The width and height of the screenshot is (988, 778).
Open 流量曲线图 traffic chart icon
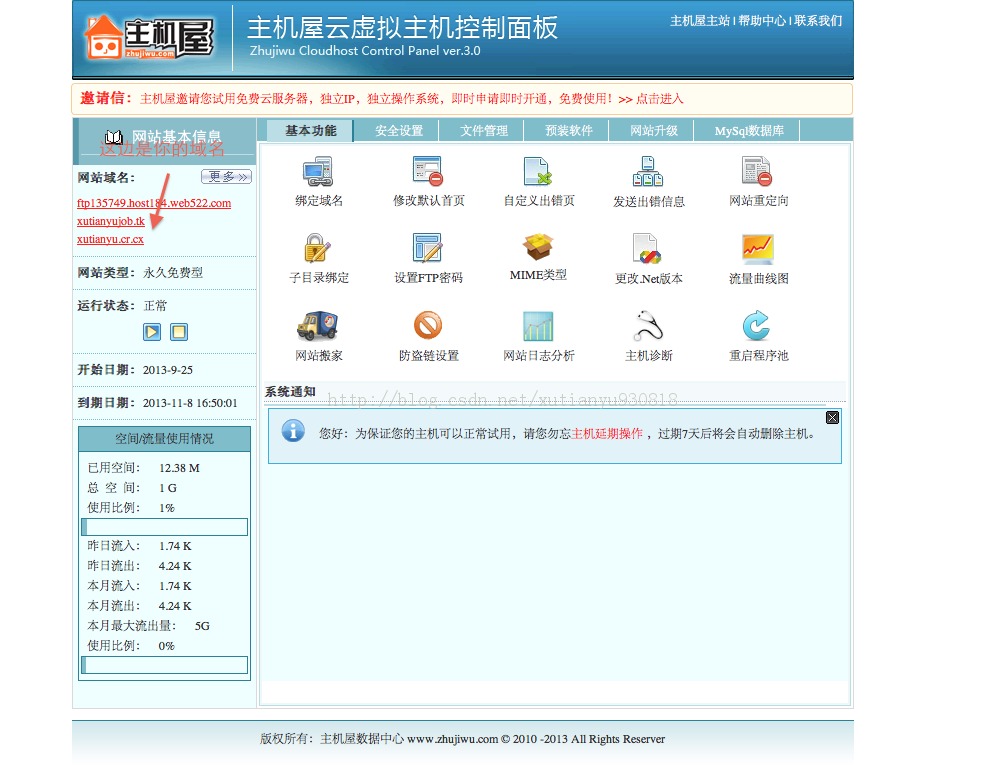757,248
